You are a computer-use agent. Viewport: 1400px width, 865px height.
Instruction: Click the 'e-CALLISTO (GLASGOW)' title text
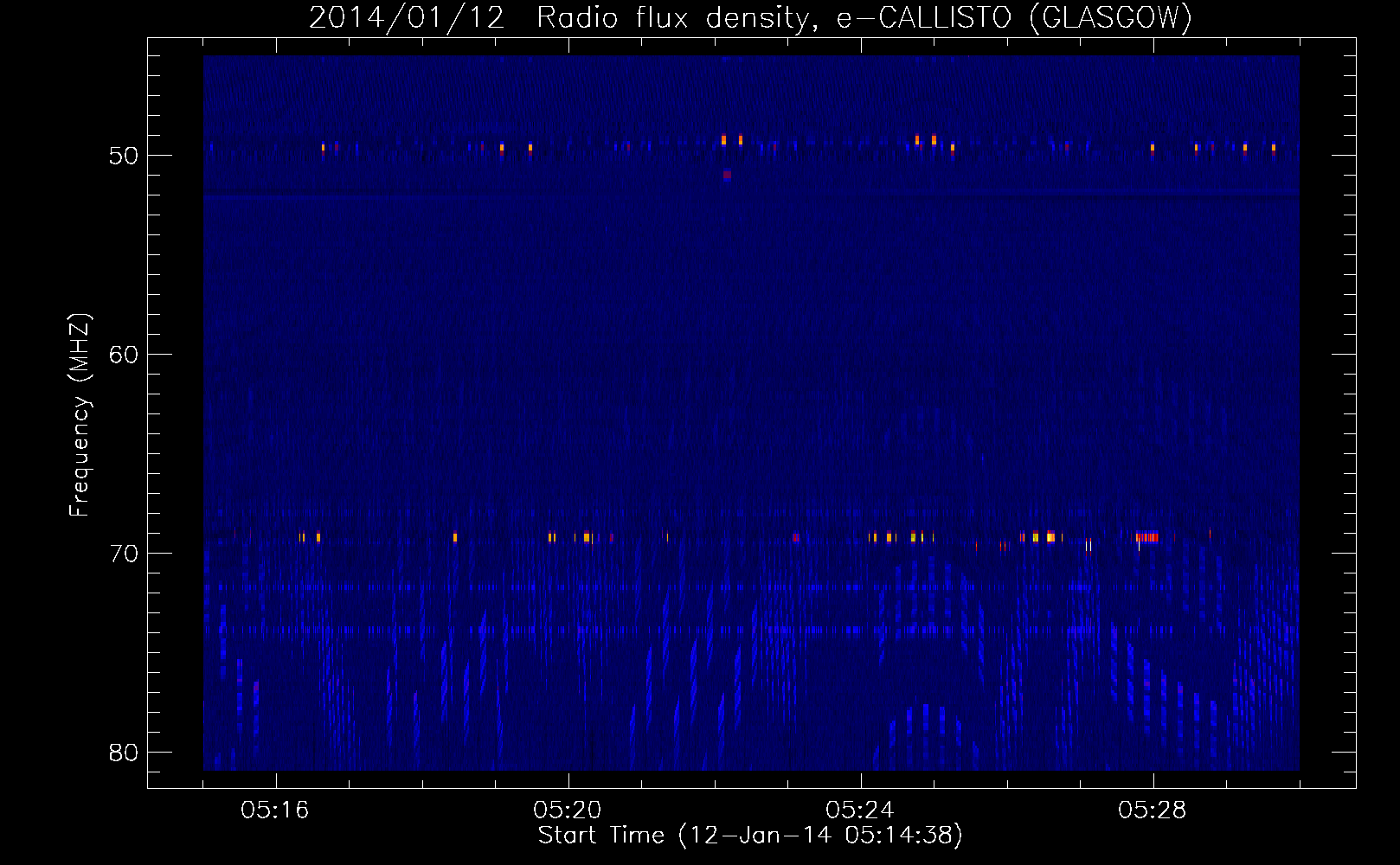point(1015,18)
